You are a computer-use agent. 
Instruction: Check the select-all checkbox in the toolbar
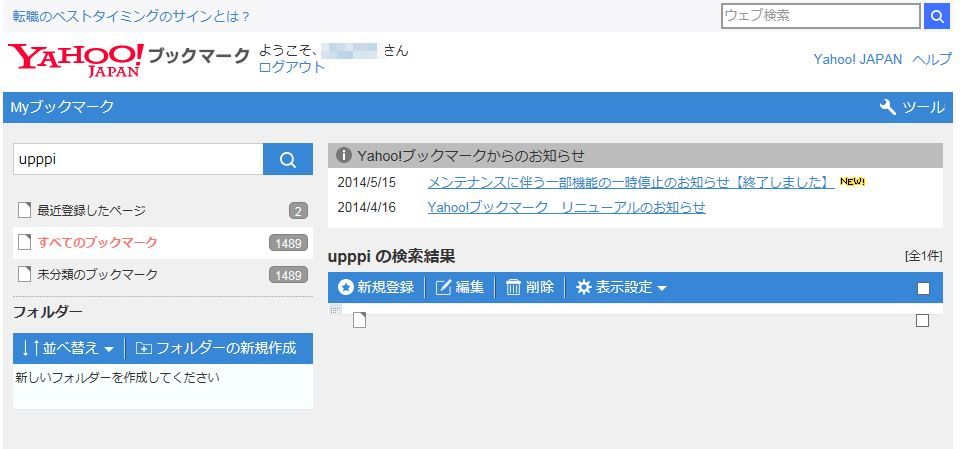coord(923,288)
